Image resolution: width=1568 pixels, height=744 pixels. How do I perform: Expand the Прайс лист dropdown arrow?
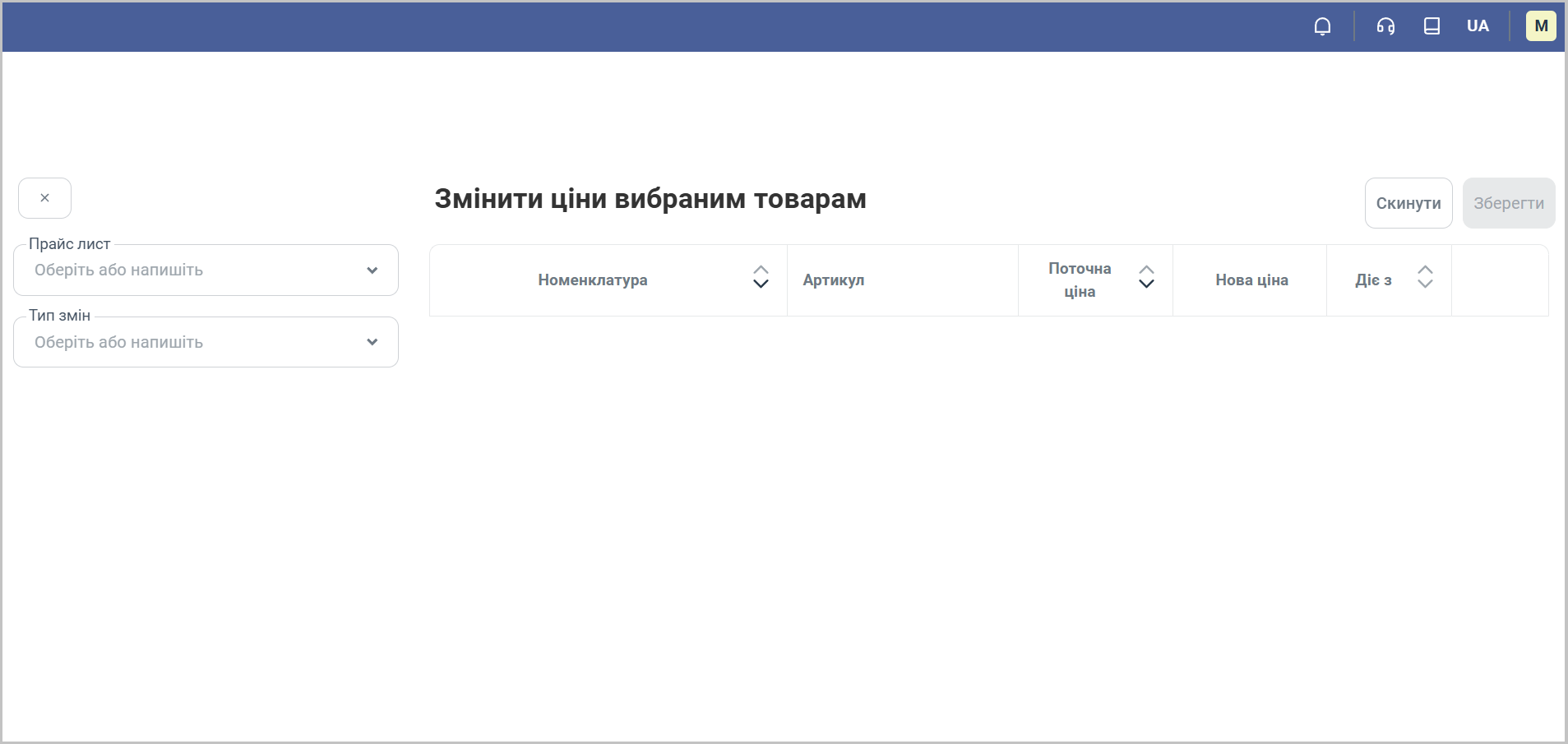click(x=372, y=270)
